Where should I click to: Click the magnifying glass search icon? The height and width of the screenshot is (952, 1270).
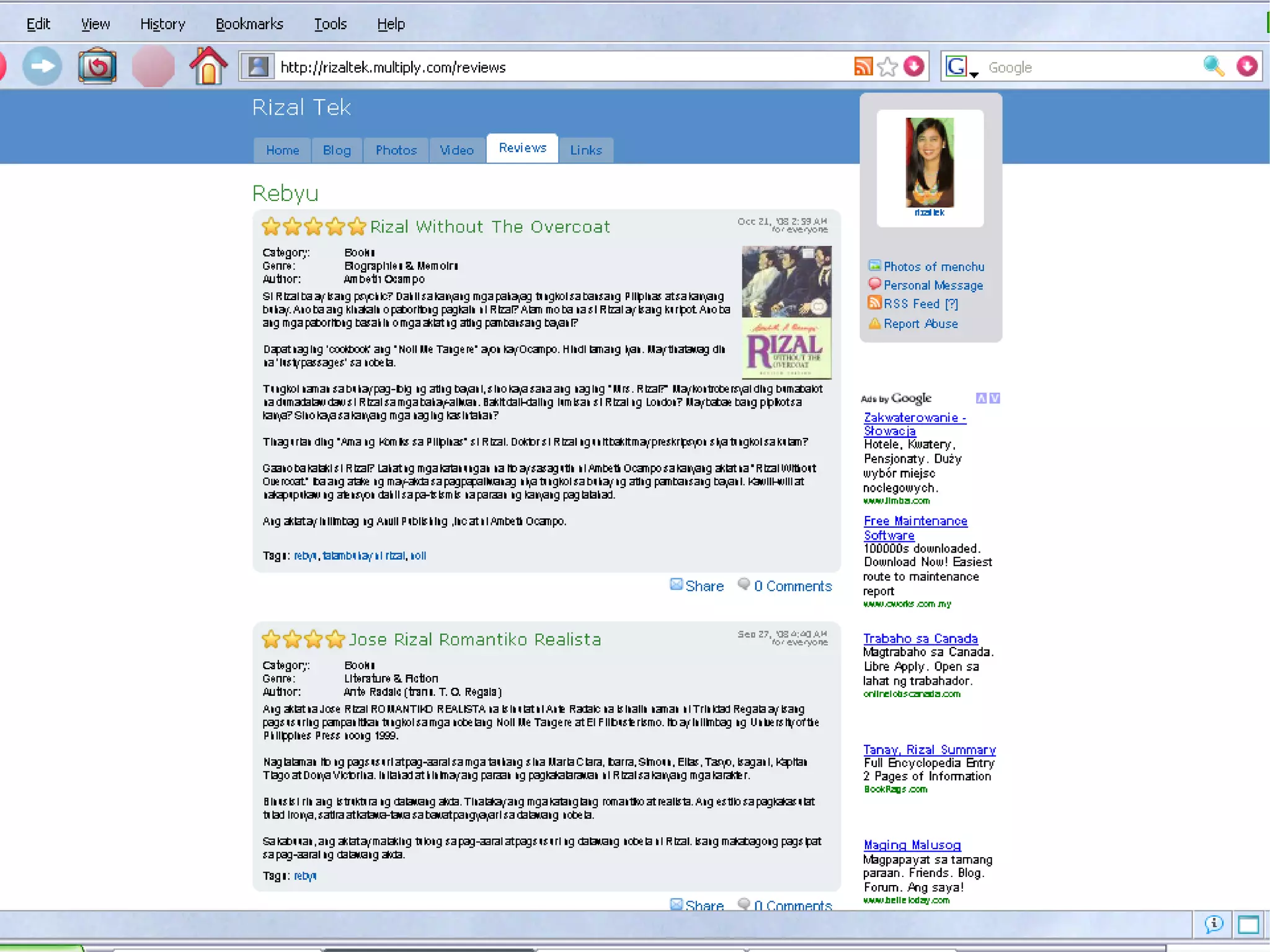pyautogui.click(x=1213, y=66)
